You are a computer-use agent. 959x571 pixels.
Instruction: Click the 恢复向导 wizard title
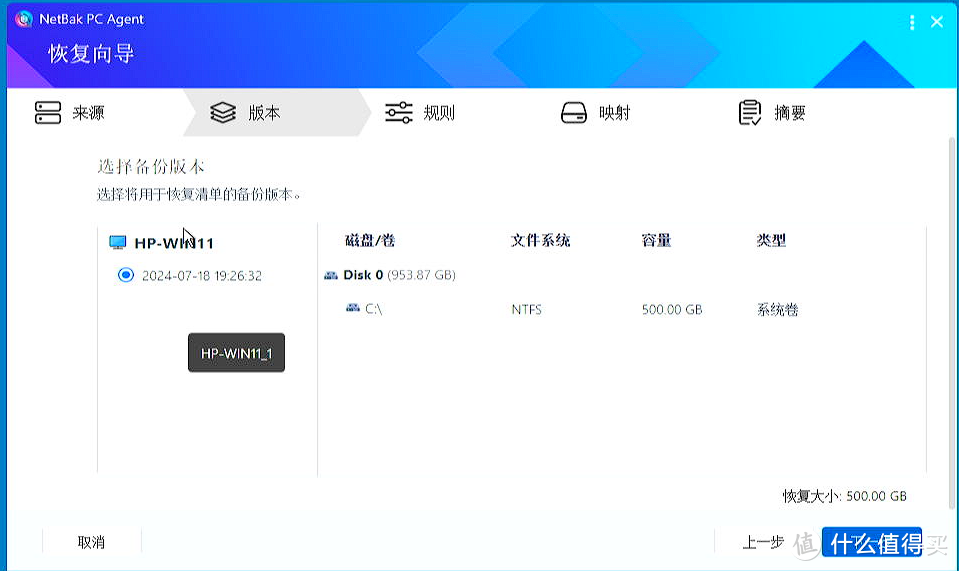point(91,53)
